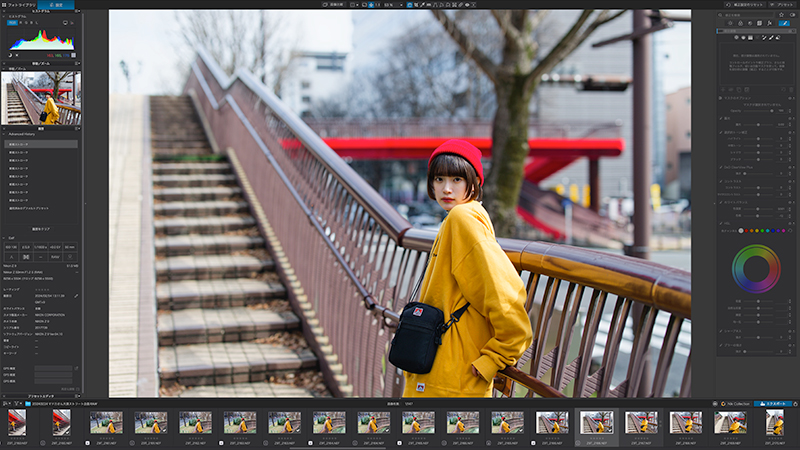Activate the red-eye tool icon in toolbar
800x450 pixels.
(x=467, y=5)
